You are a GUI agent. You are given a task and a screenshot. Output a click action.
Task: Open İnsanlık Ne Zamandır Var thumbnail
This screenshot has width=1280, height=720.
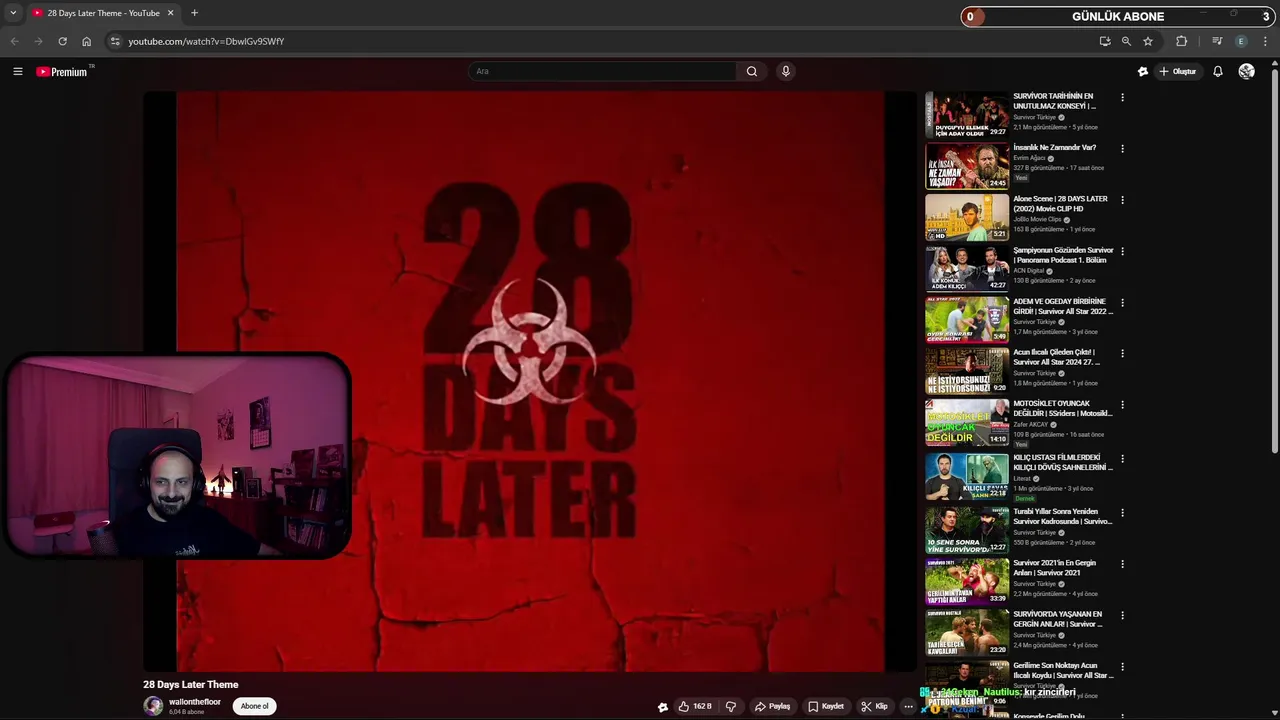(x=967, y=166)
